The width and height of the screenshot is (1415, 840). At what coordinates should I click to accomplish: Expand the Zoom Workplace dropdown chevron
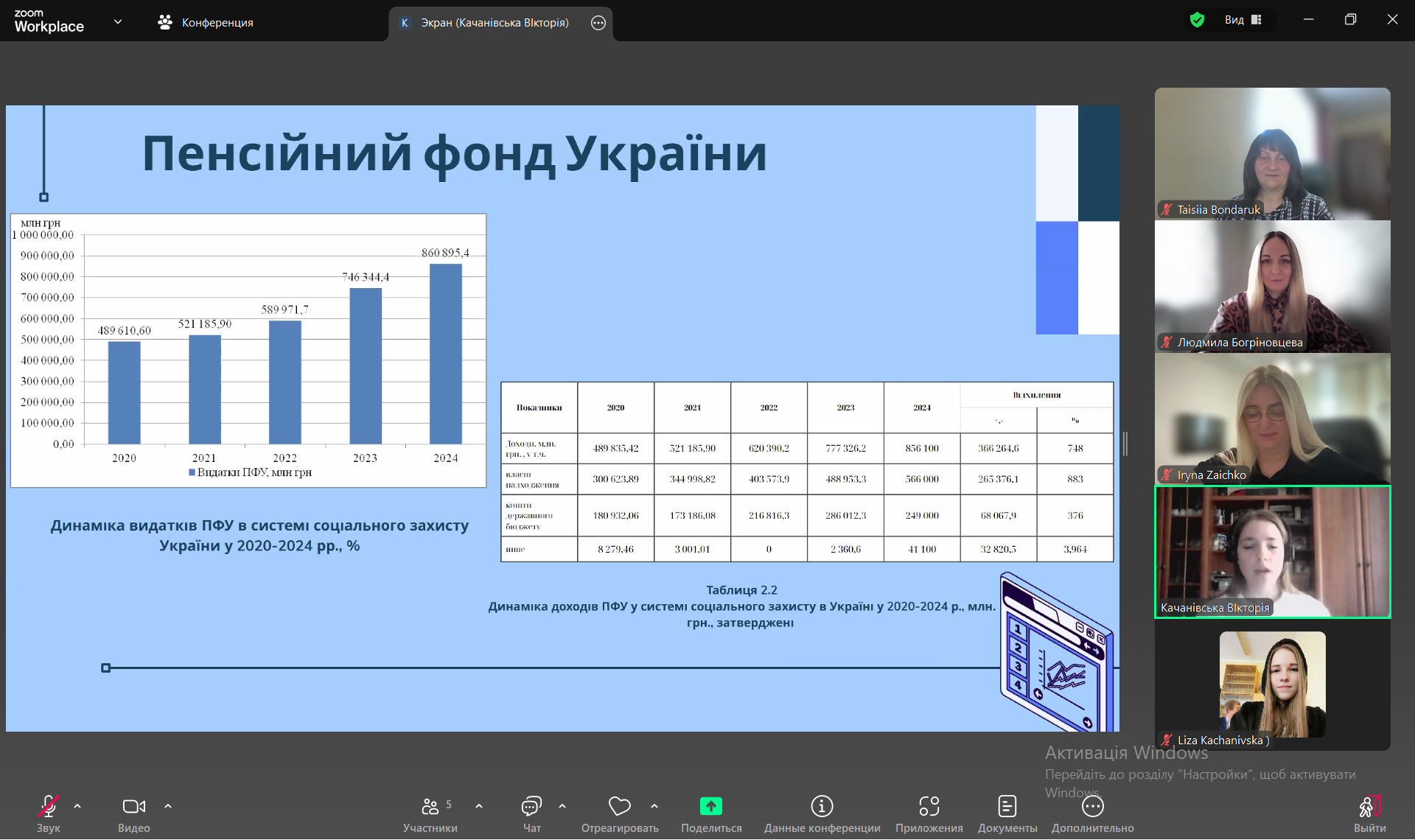[118, 22]
